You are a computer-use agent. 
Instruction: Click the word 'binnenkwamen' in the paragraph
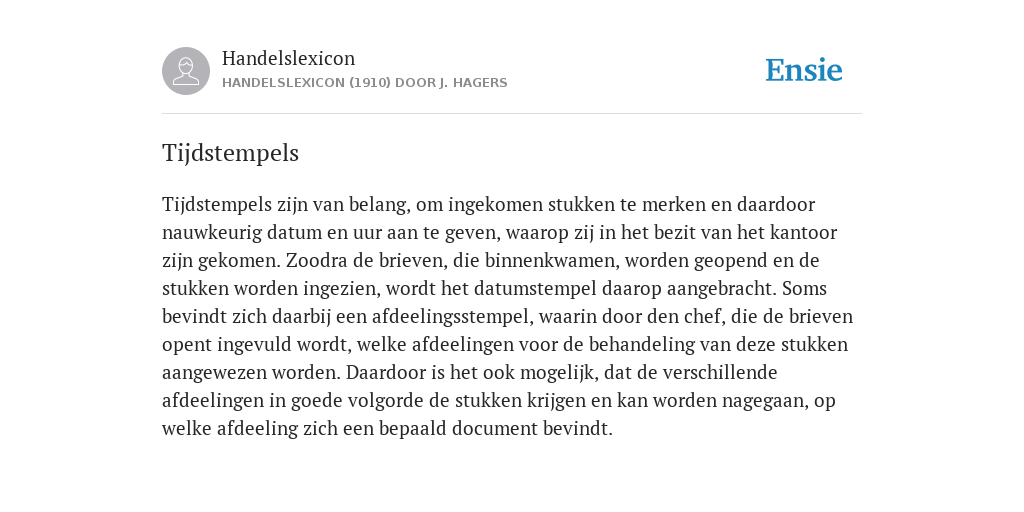pyautogui.click(x=552, y=261)
